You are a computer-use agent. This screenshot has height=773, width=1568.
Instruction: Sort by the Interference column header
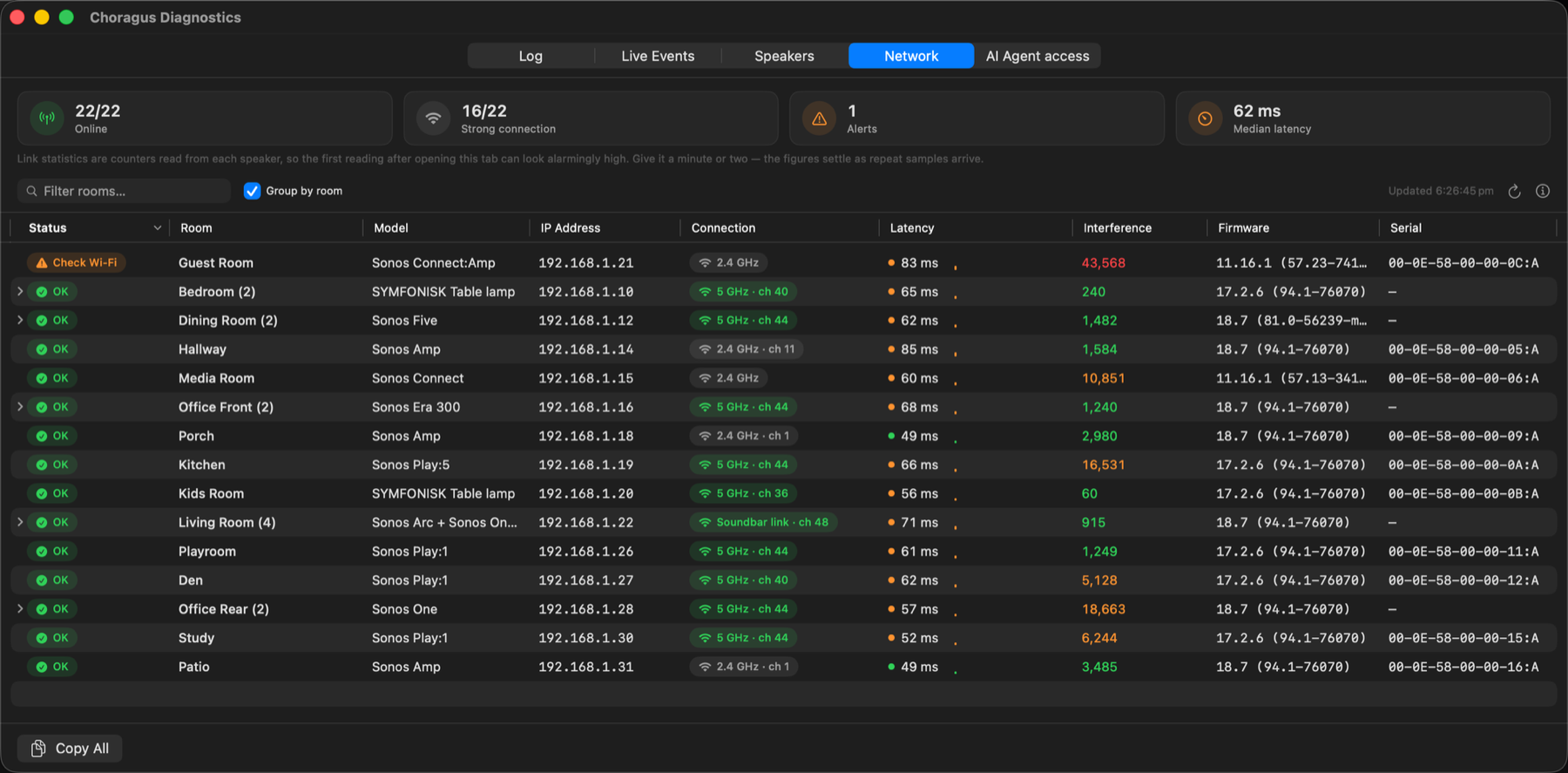coord(1118,228)
